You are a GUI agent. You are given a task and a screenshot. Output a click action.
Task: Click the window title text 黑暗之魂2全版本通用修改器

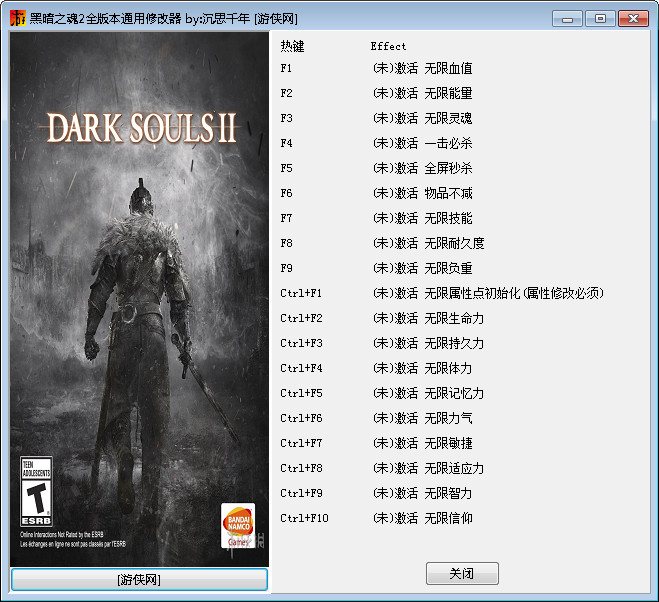point(105,19)
